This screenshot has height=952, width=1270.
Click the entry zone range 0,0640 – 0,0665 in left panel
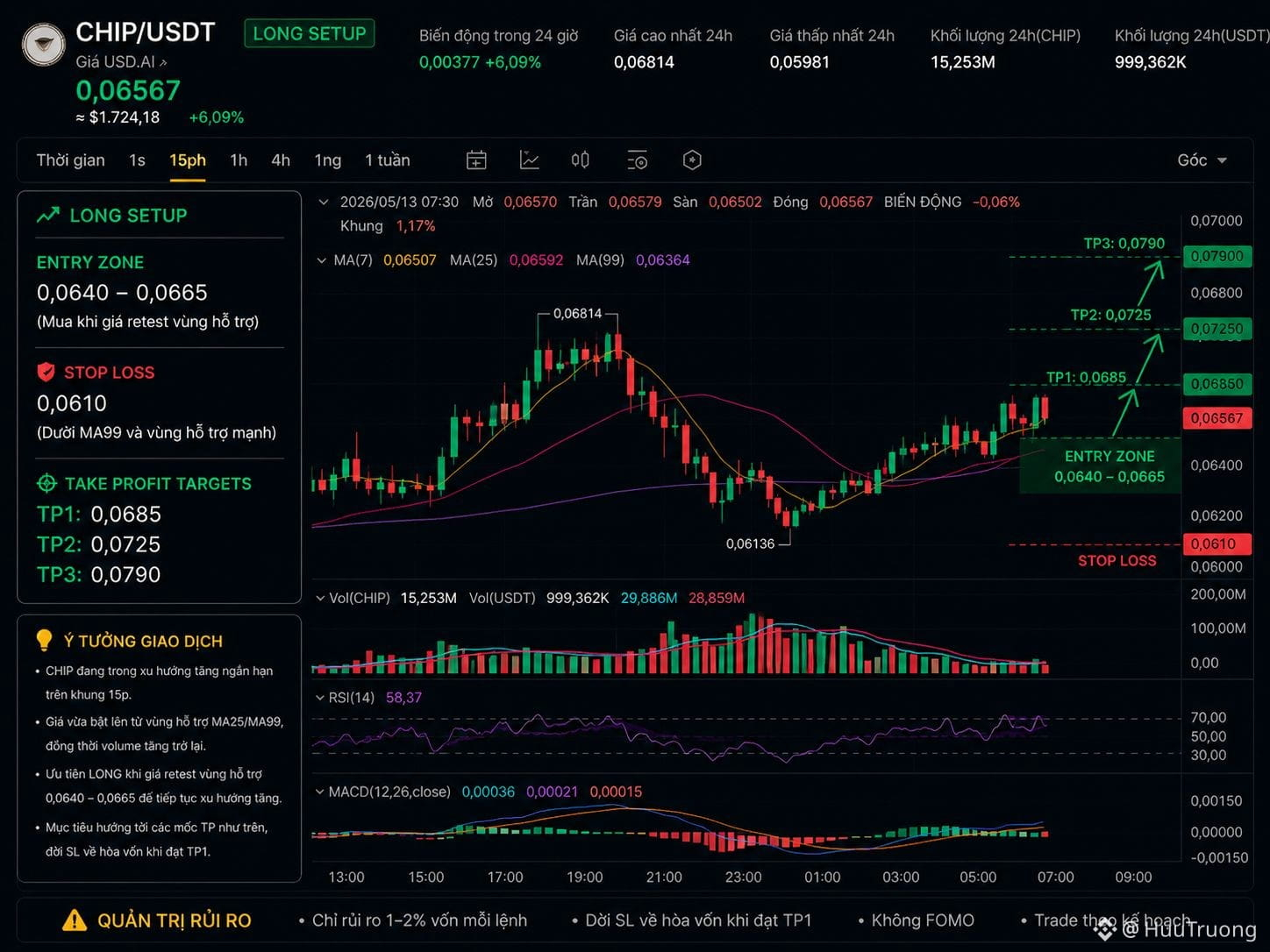(122, 292)
